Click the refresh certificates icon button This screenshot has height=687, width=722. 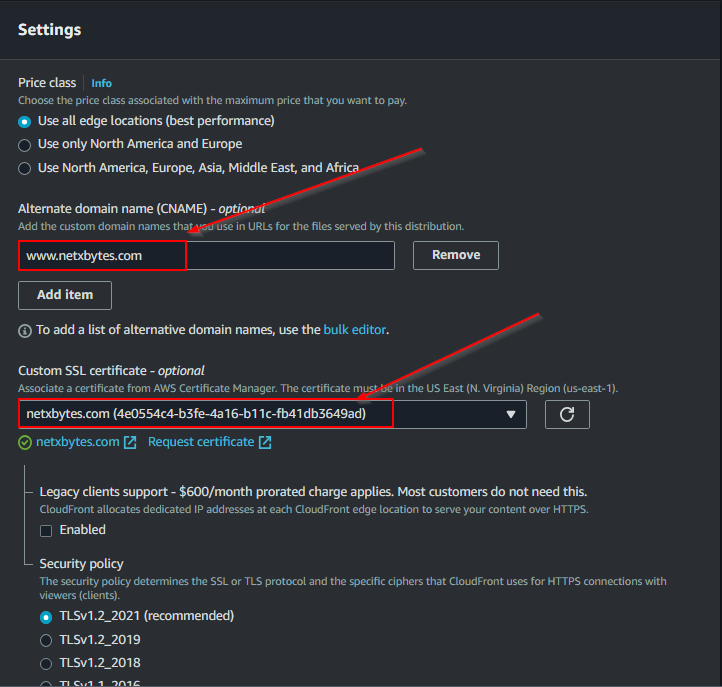click(567, 414)
